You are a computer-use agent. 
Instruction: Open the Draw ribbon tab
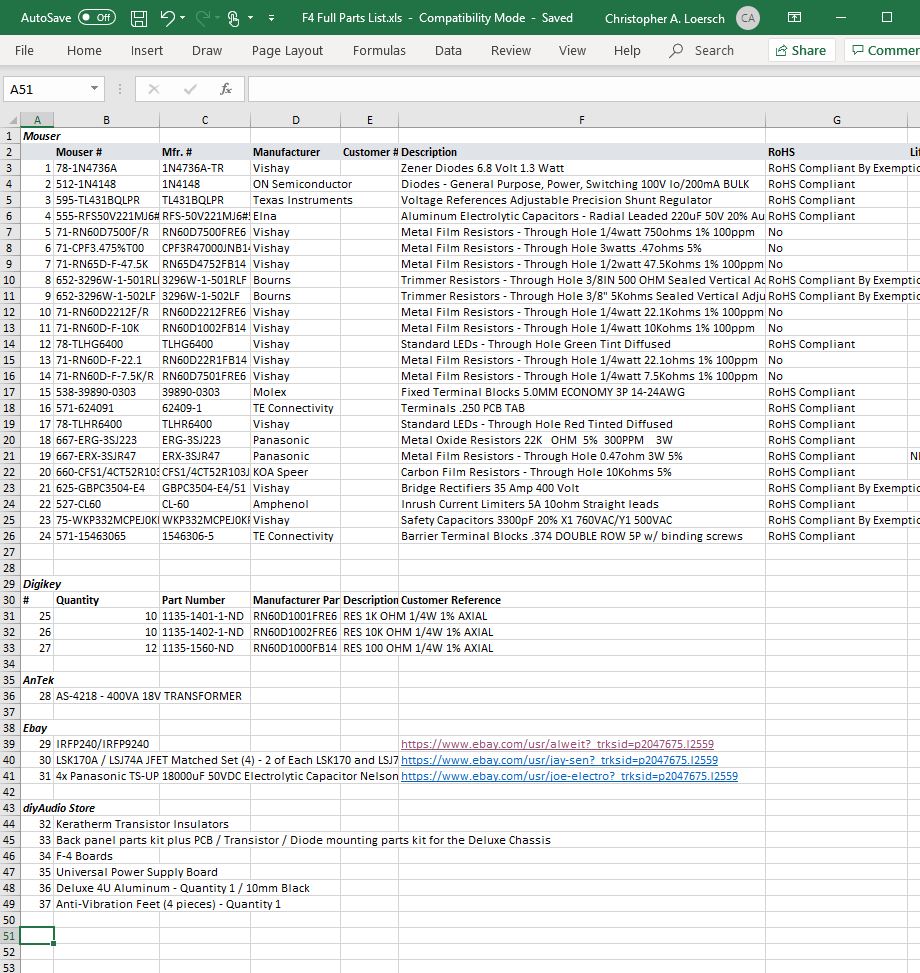click(207, 50)
